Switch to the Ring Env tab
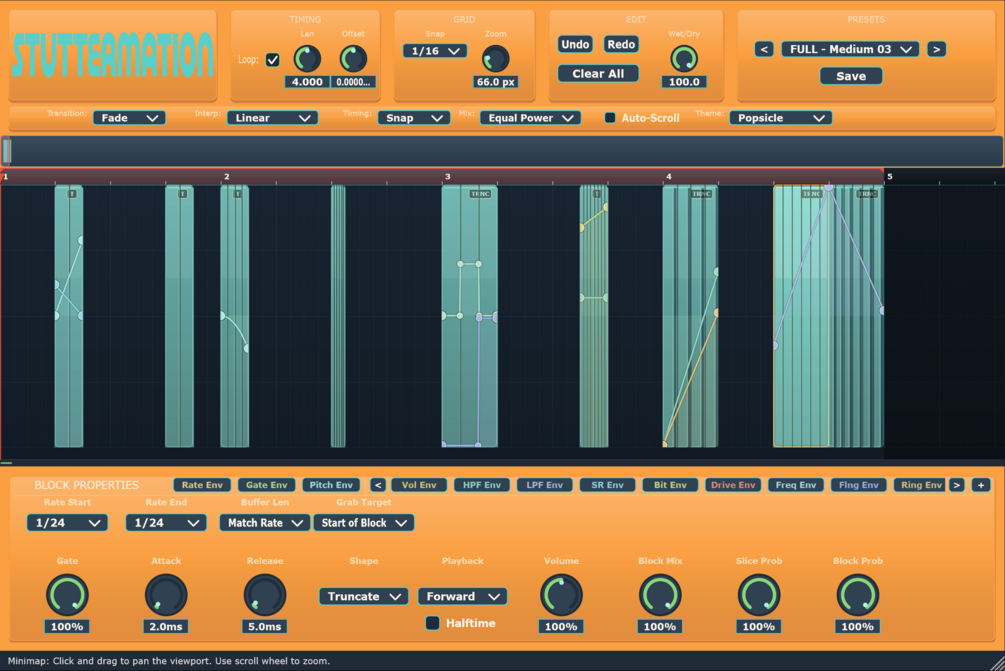The height and width of the screenshot is (671, 1005). point(921,485)
